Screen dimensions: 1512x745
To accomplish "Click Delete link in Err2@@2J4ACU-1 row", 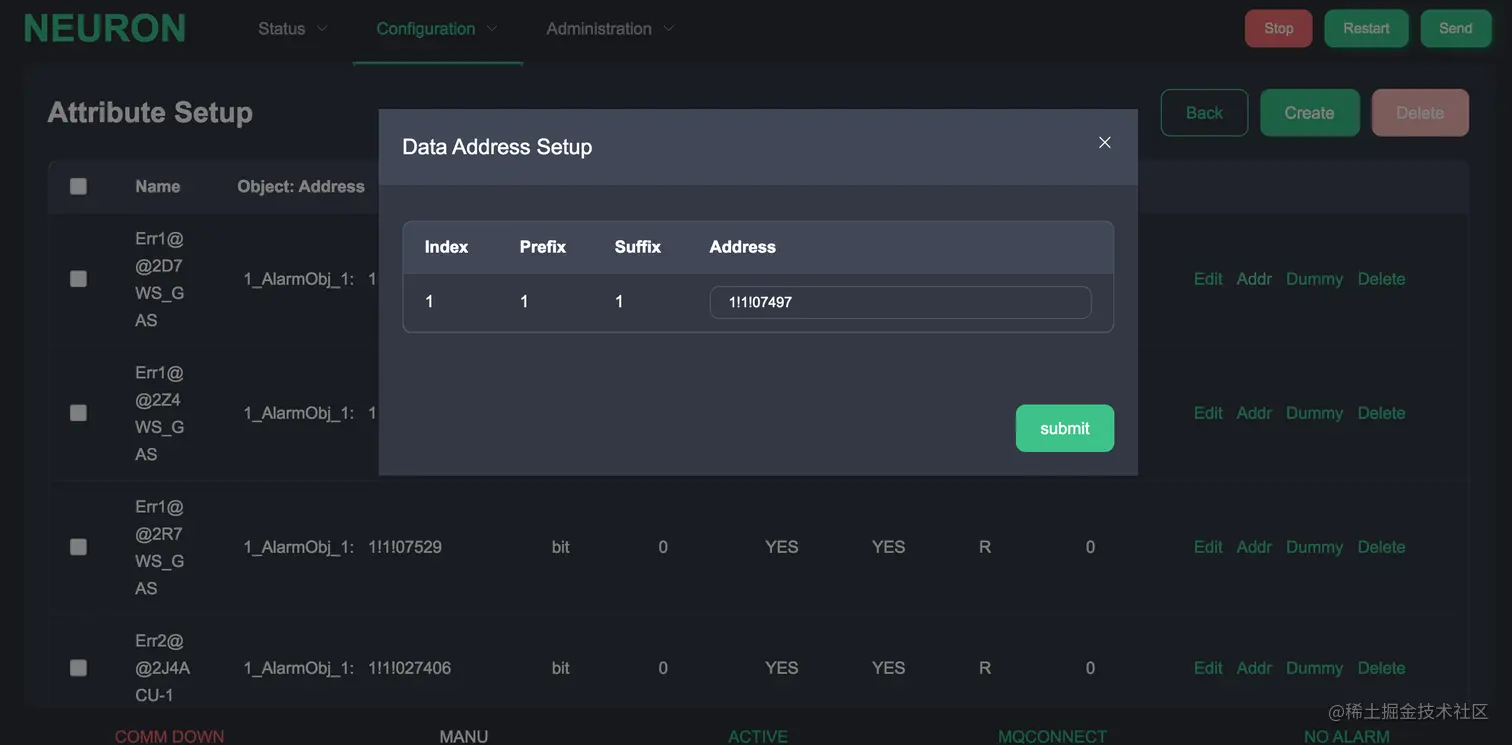I will [1381, 668].
